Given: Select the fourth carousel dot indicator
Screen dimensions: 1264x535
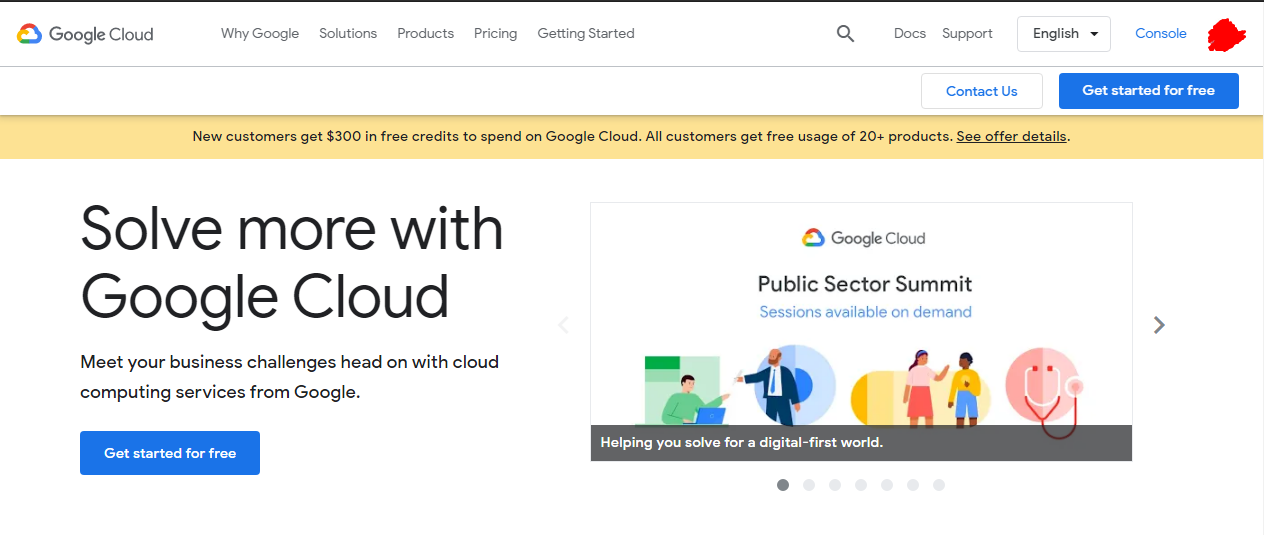Looking at the screenshot, I should tap(861, 485).
